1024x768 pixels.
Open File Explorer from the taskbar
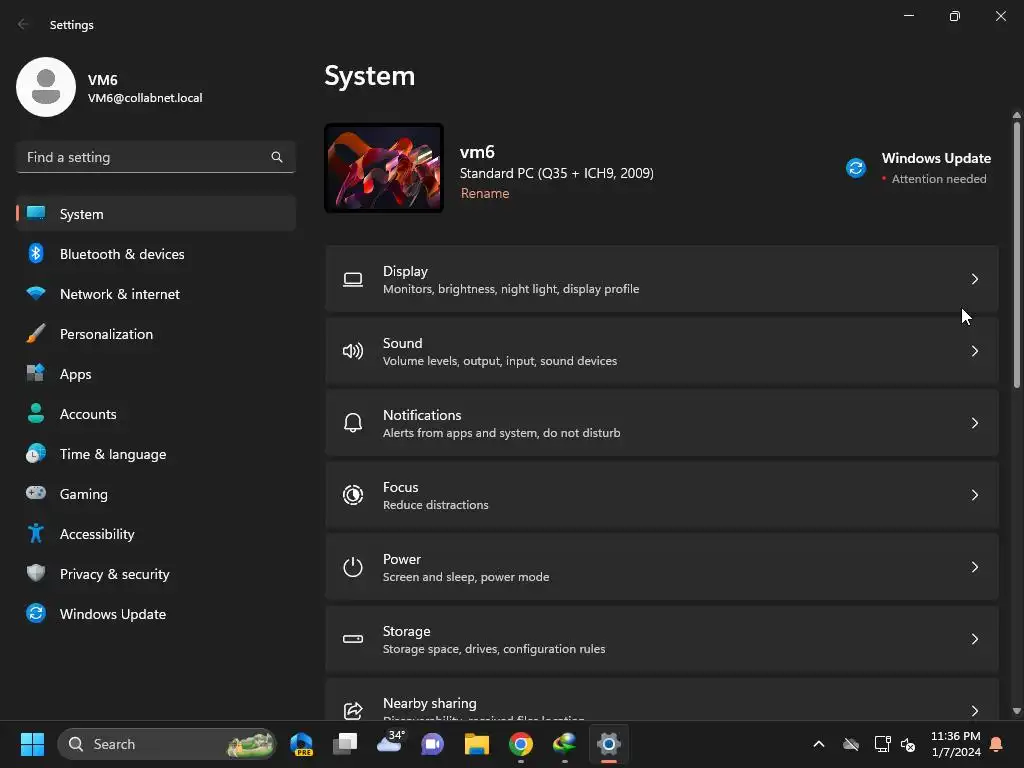[x=477, y=744]
